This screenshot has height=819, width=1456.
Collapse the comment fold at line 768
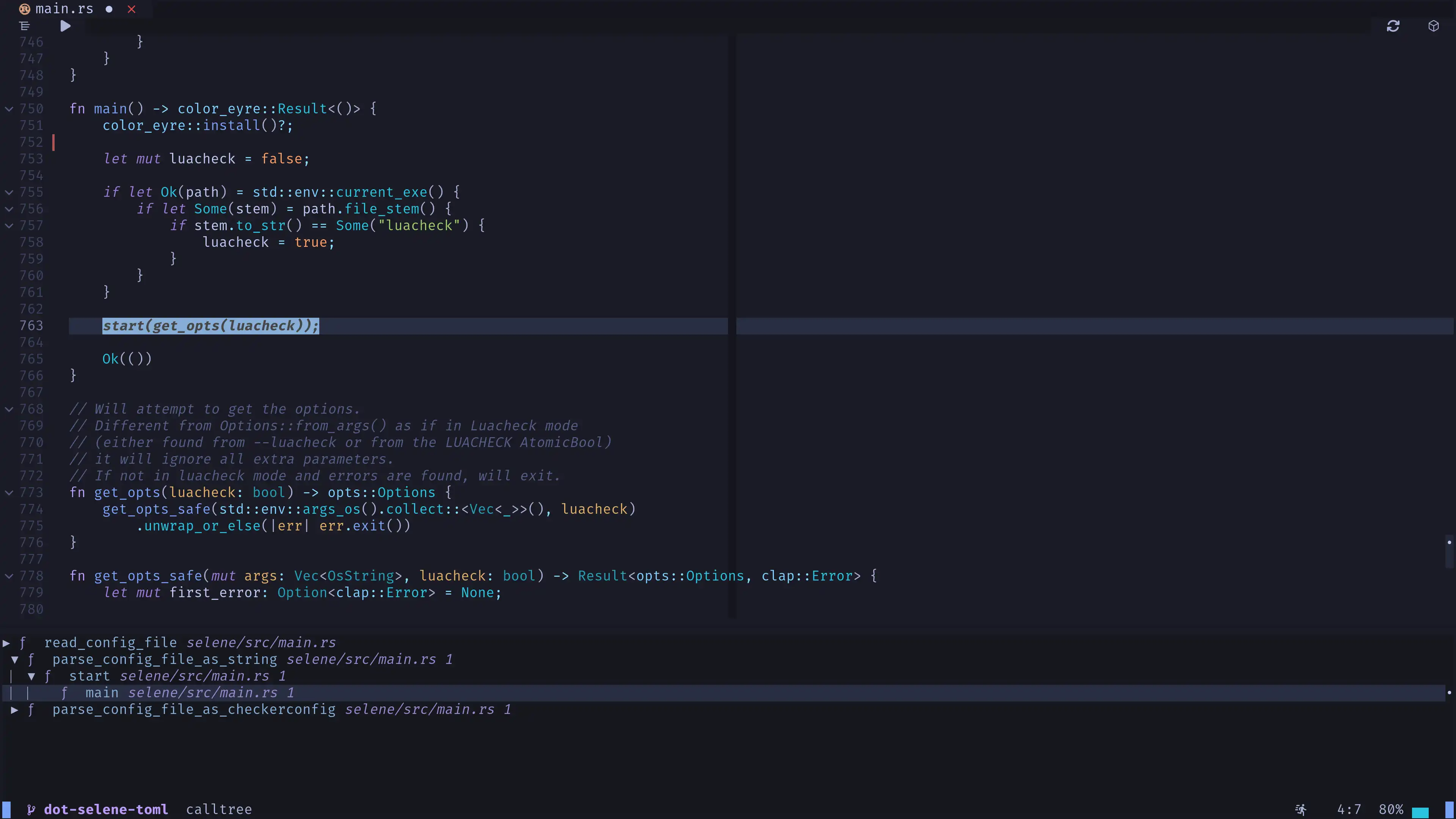point(9,409)
